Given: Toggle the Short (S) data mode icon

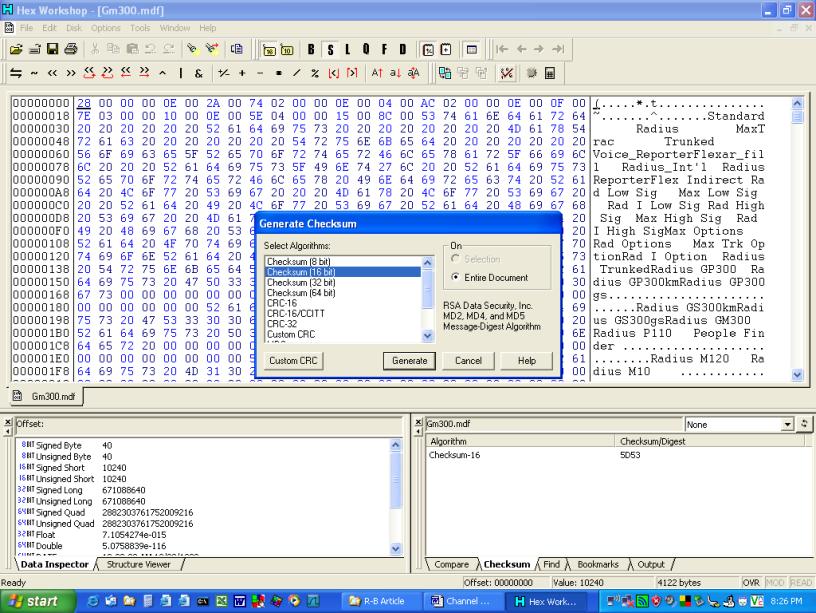Looking at the screenshot, I should tap(330, 49).
